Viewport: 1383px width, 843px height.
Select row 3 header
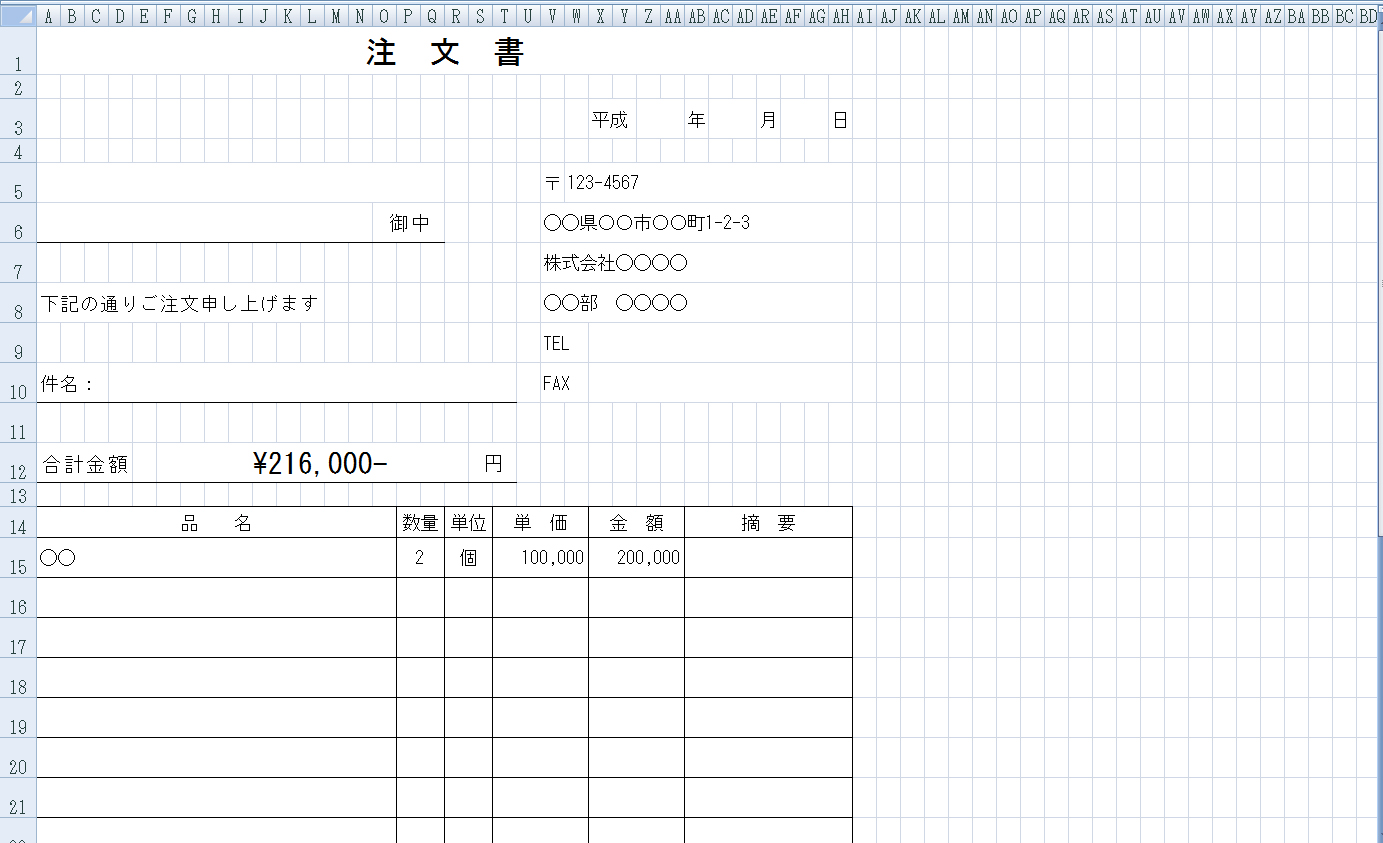click(18, 119)
